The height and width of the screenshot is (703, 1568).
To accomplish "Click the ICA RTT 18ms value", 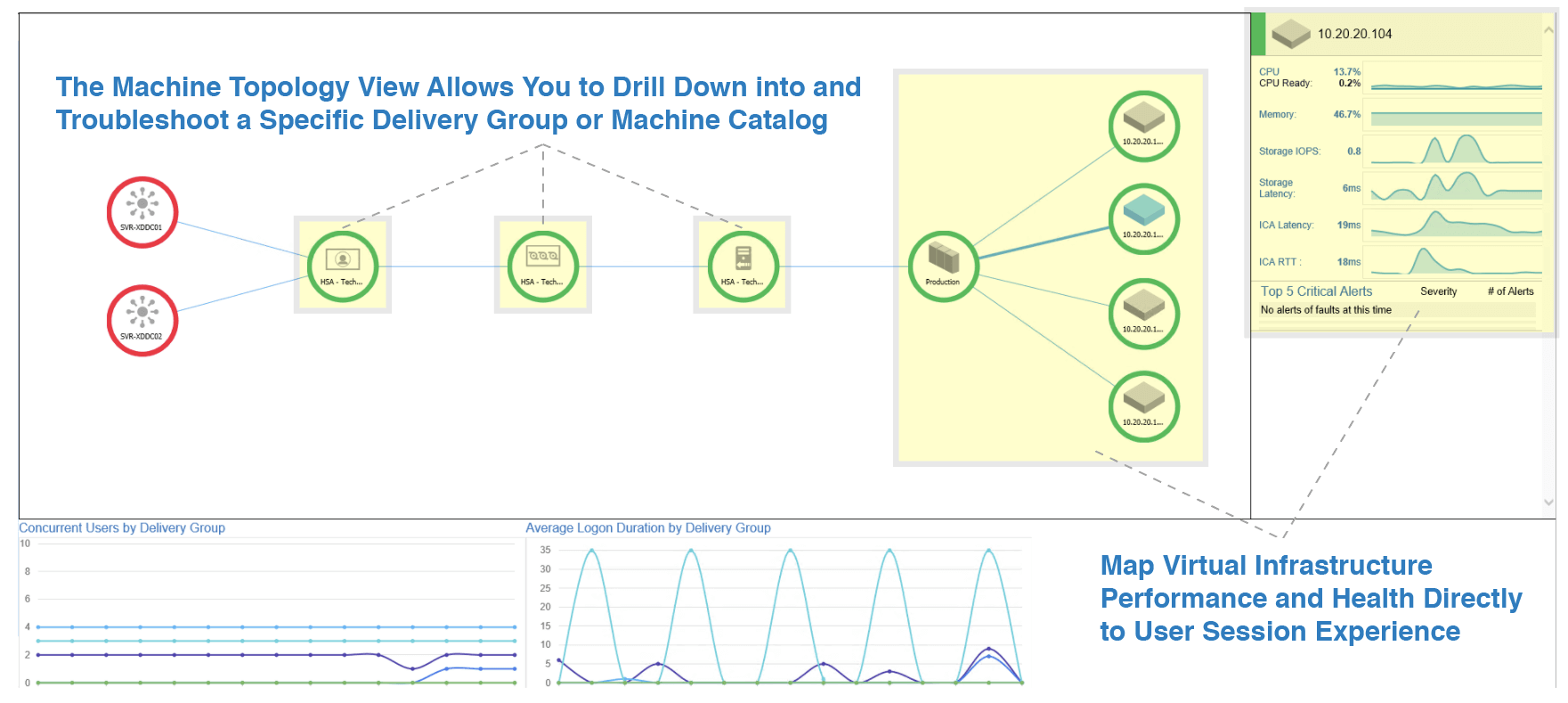I will click(x=1348, y=262).
